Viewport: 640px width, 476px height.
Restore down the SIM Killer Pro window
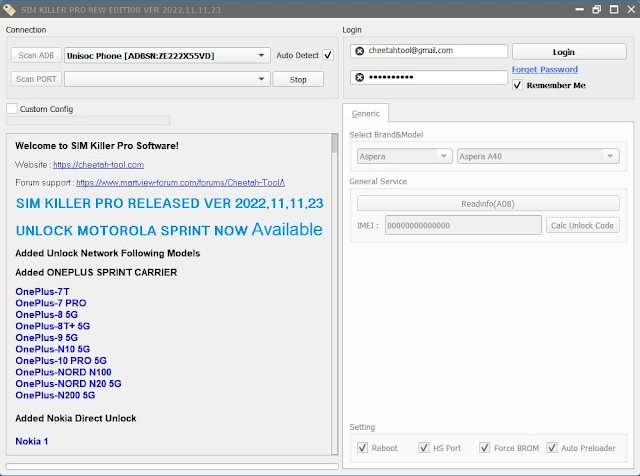596,9
